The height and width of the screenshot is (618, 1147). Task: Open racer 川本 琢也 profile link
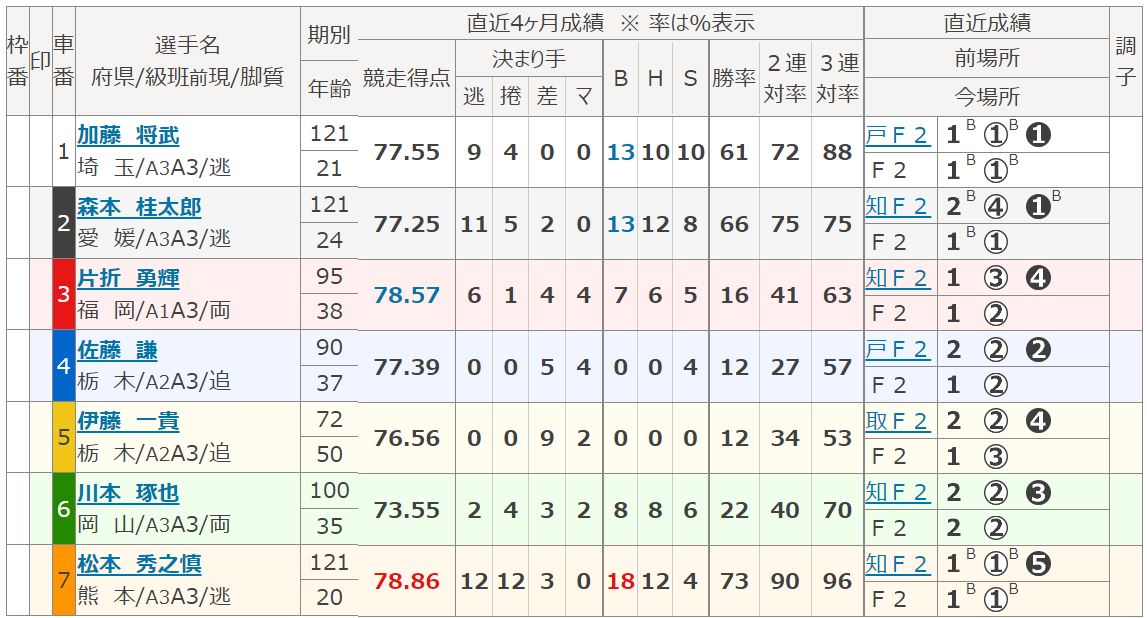coord(128,493)
